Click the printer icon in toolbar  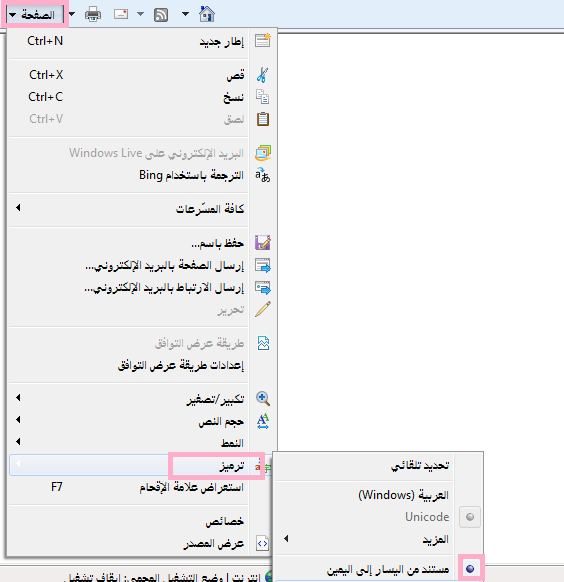click(93, 15)
